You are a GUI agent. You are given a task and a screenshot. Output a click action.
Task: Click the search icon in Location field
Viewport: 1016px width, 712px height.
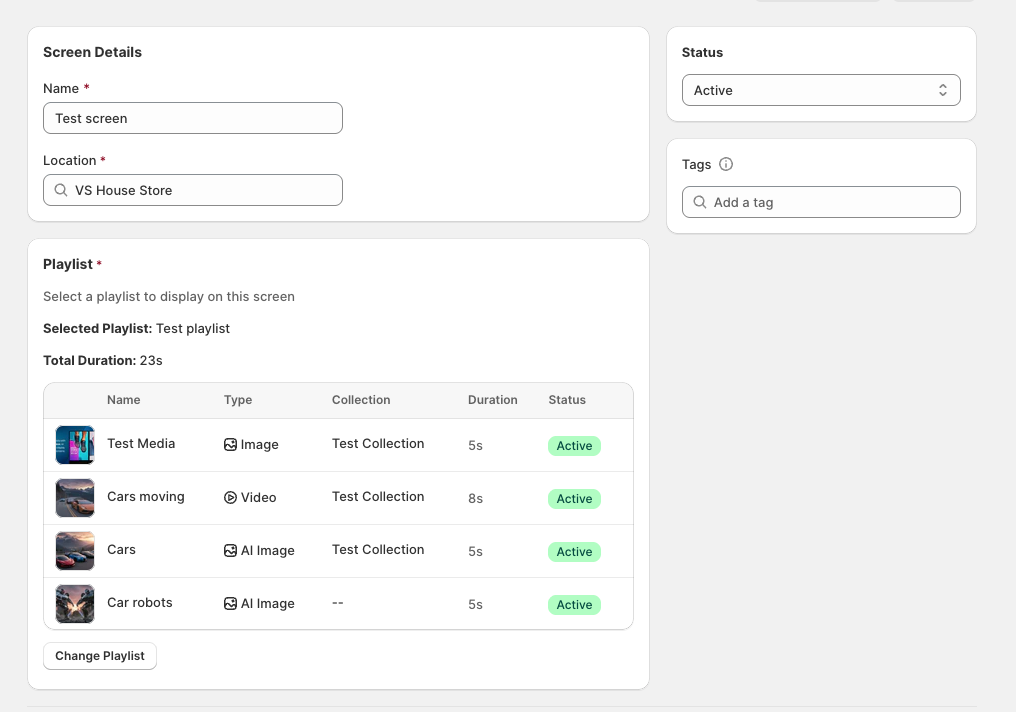pyautogui.click(x=61, y=190)
